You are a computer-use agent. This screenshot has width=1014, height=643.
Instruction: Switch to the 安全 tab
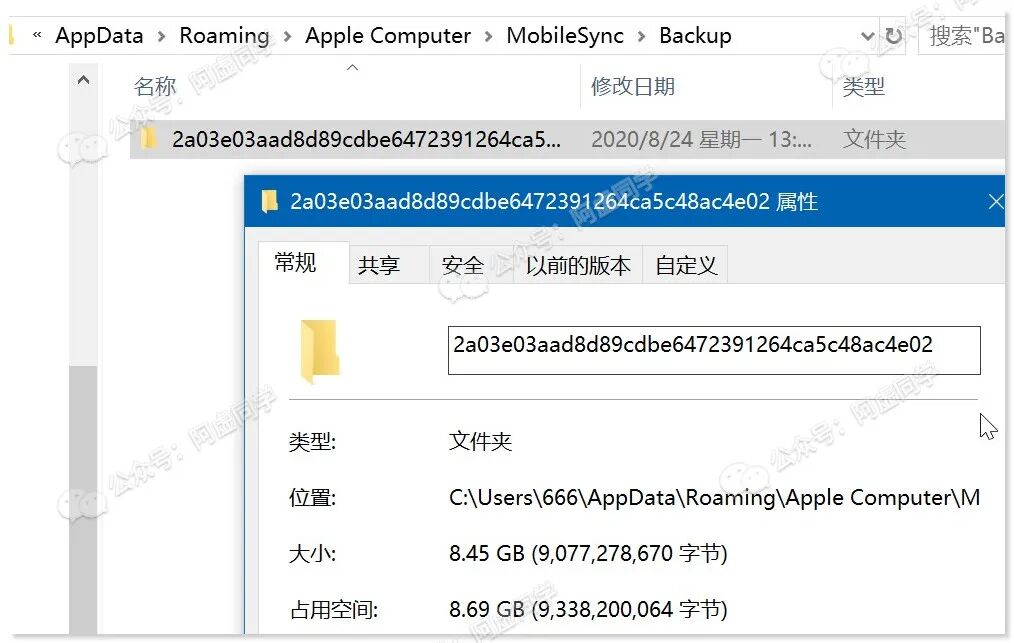point(463,265)
